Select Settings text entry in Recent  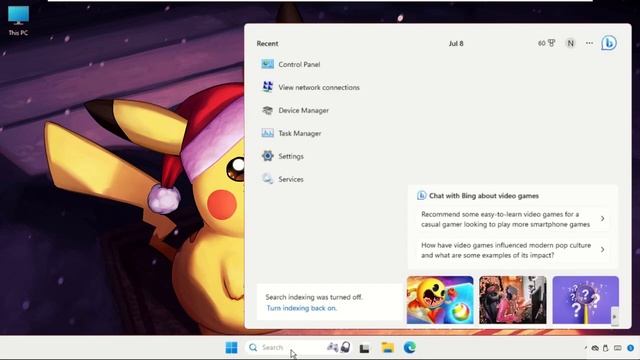[291, 156]
